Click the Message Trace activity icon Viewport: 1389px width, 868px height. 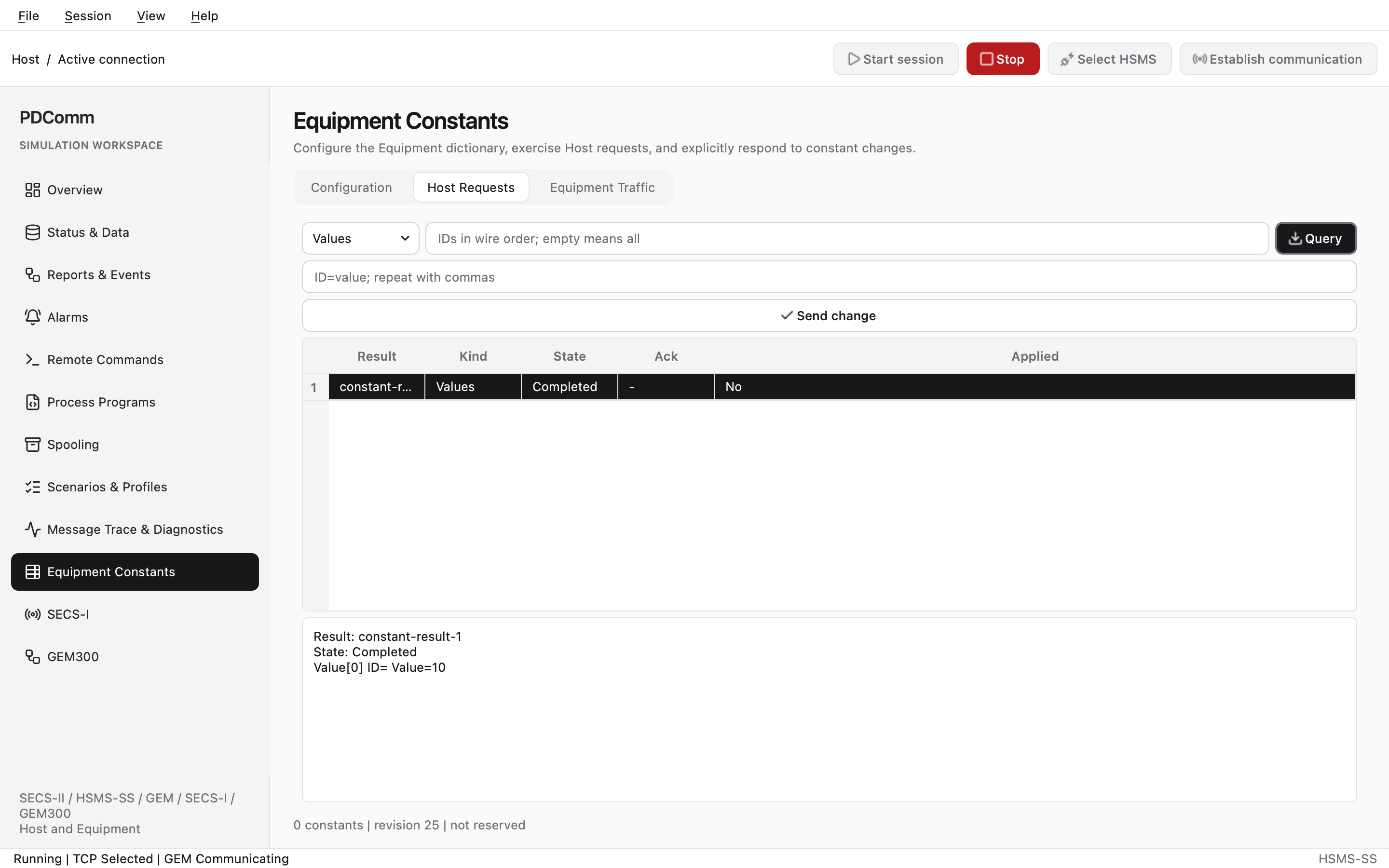coord(33,530)
